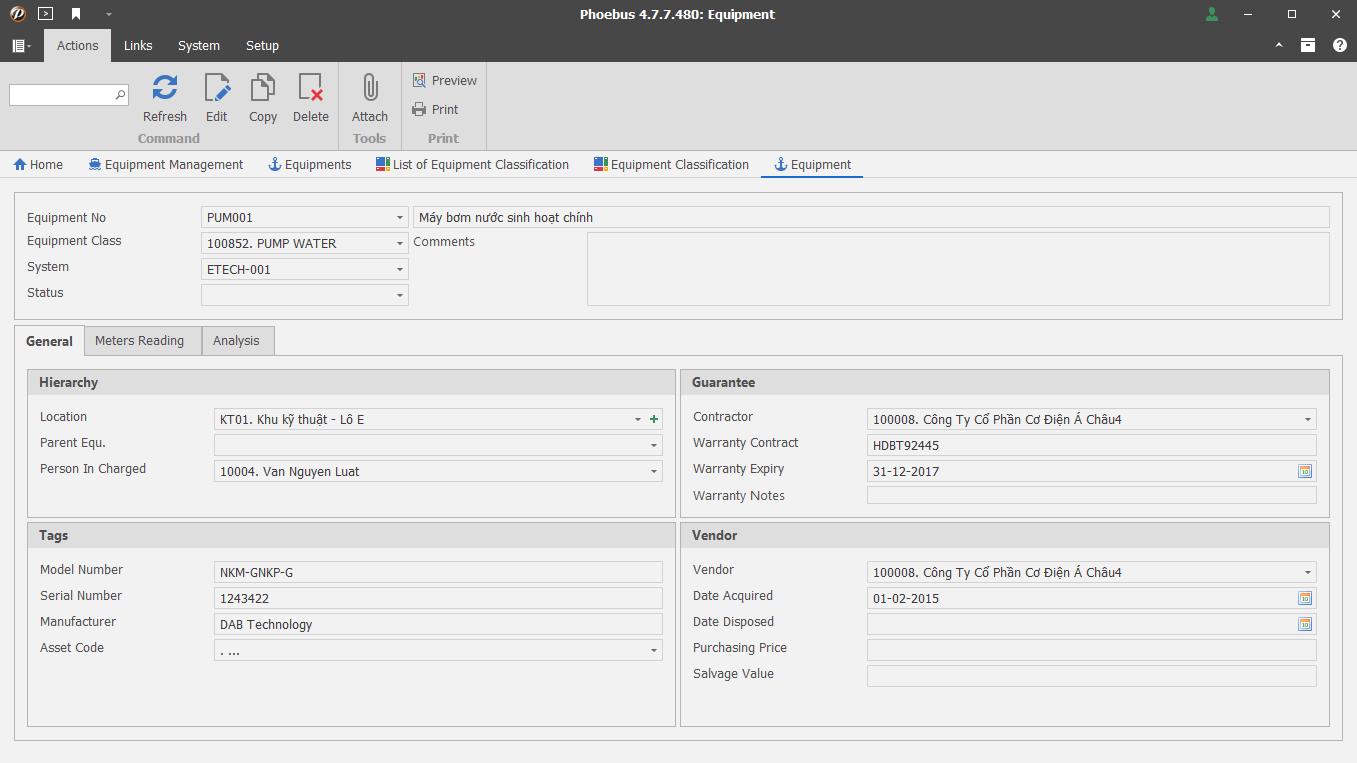The width and height of the screenshot is (1357, 763).
Task: Click the Warranty Notes field
Action: (x=1092, y=495)
